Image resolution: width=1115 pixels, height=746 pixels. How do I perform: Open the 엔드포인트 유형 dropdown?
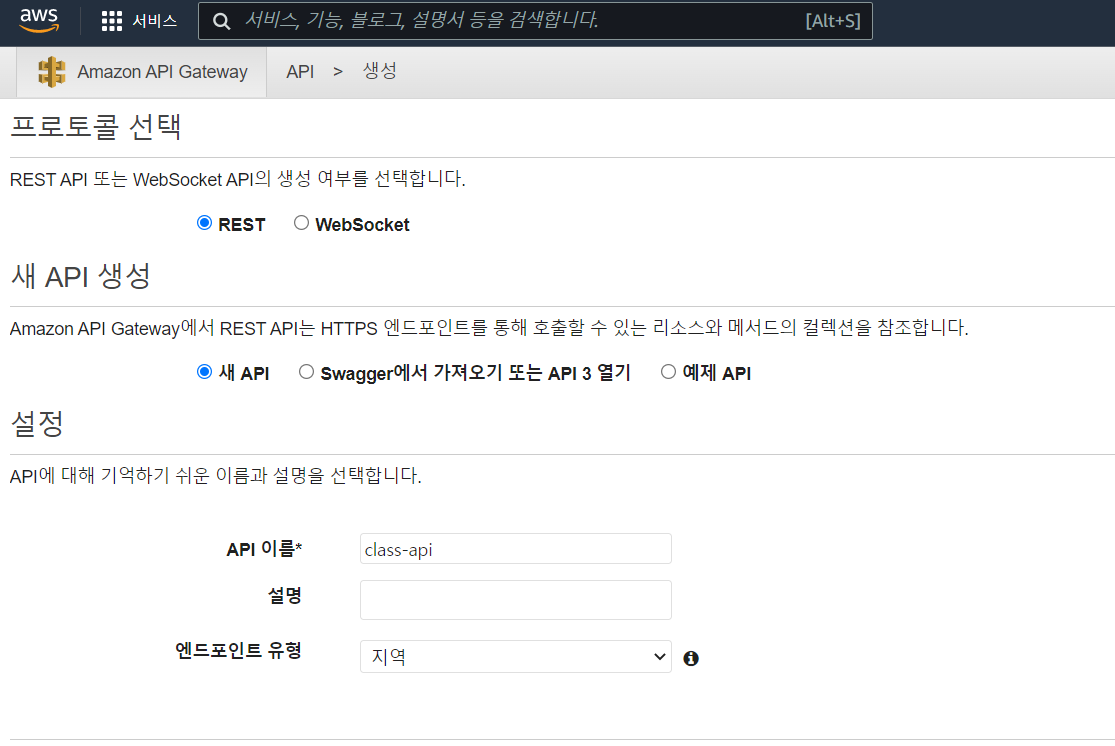tap(516, 656)
